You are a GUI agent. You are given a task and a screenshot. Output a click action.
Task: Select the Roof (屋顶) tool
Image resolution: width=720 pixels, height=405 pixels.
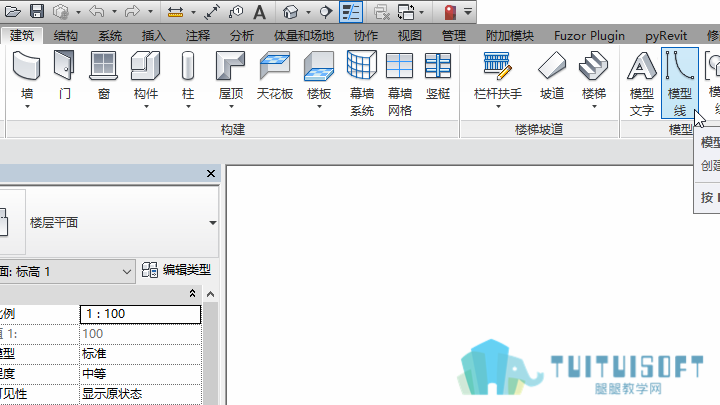click(231, 76)
